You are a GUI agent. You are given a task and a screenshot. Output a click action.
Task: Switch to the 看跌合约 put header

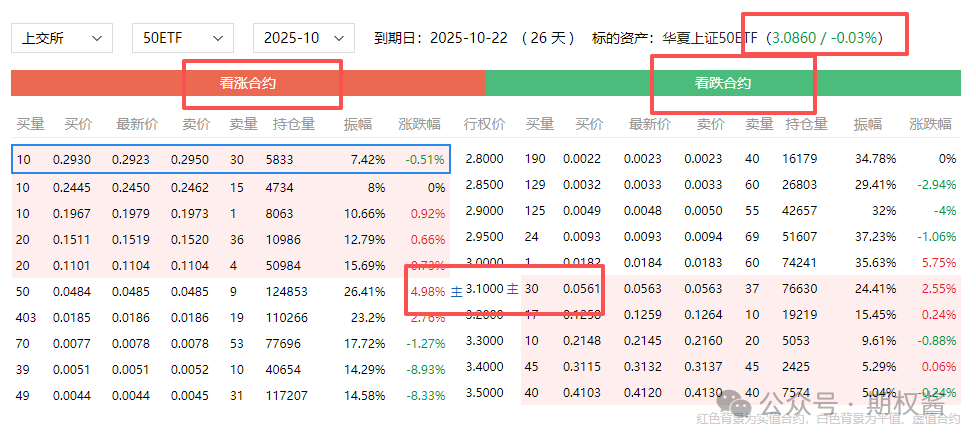coord(723,83)
